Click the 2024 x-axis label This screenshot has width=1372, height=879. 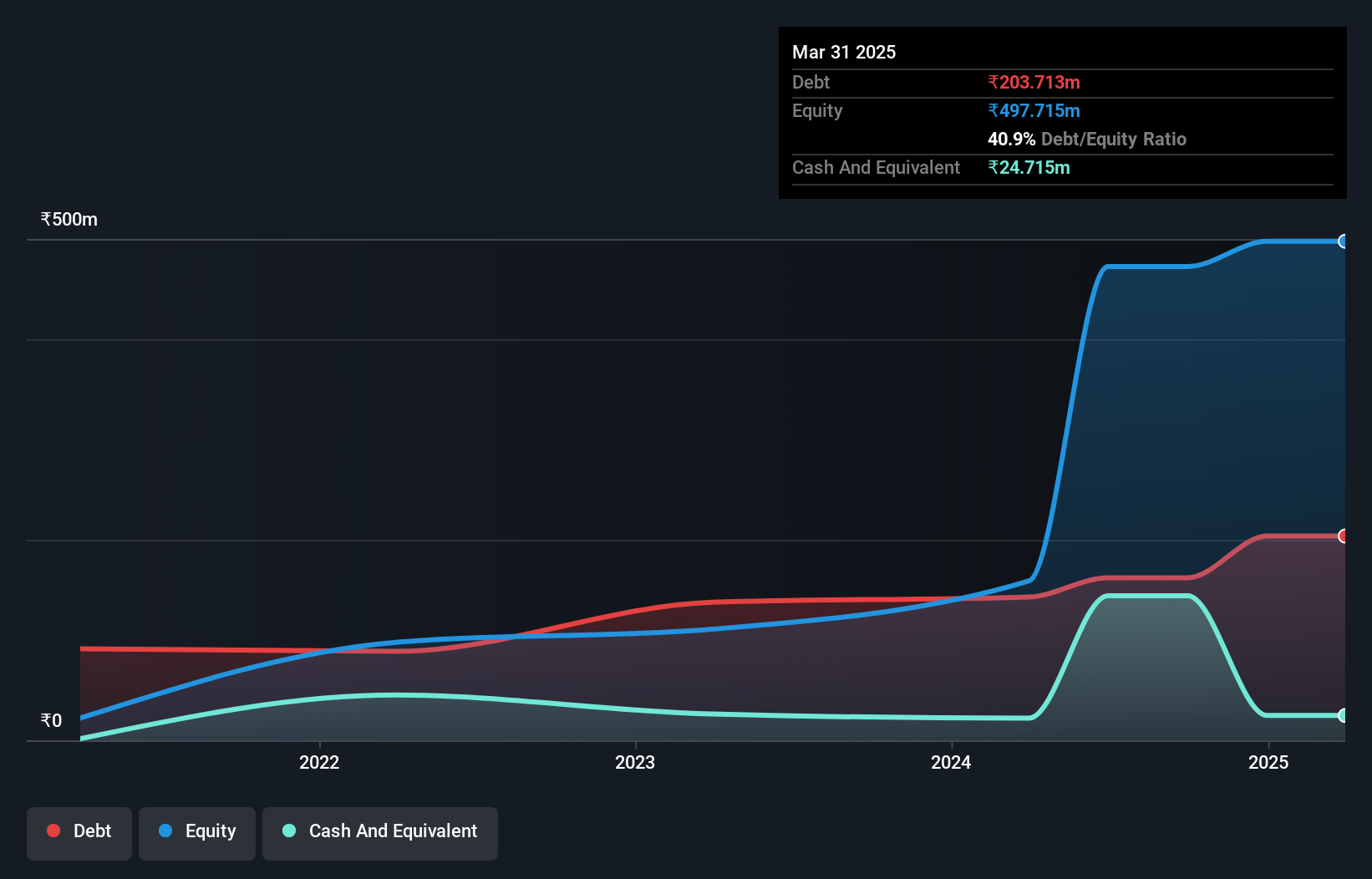pyautogui.click(x=951, y=762)
